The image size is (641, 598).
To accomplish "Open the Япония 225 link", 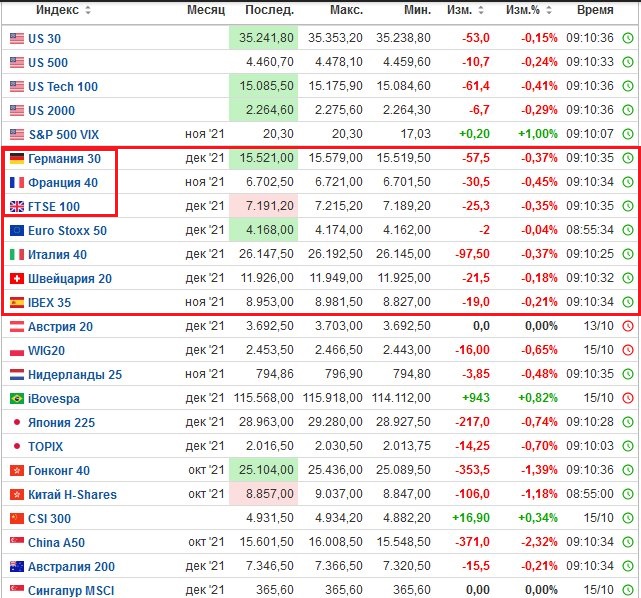I will [61, 423].
